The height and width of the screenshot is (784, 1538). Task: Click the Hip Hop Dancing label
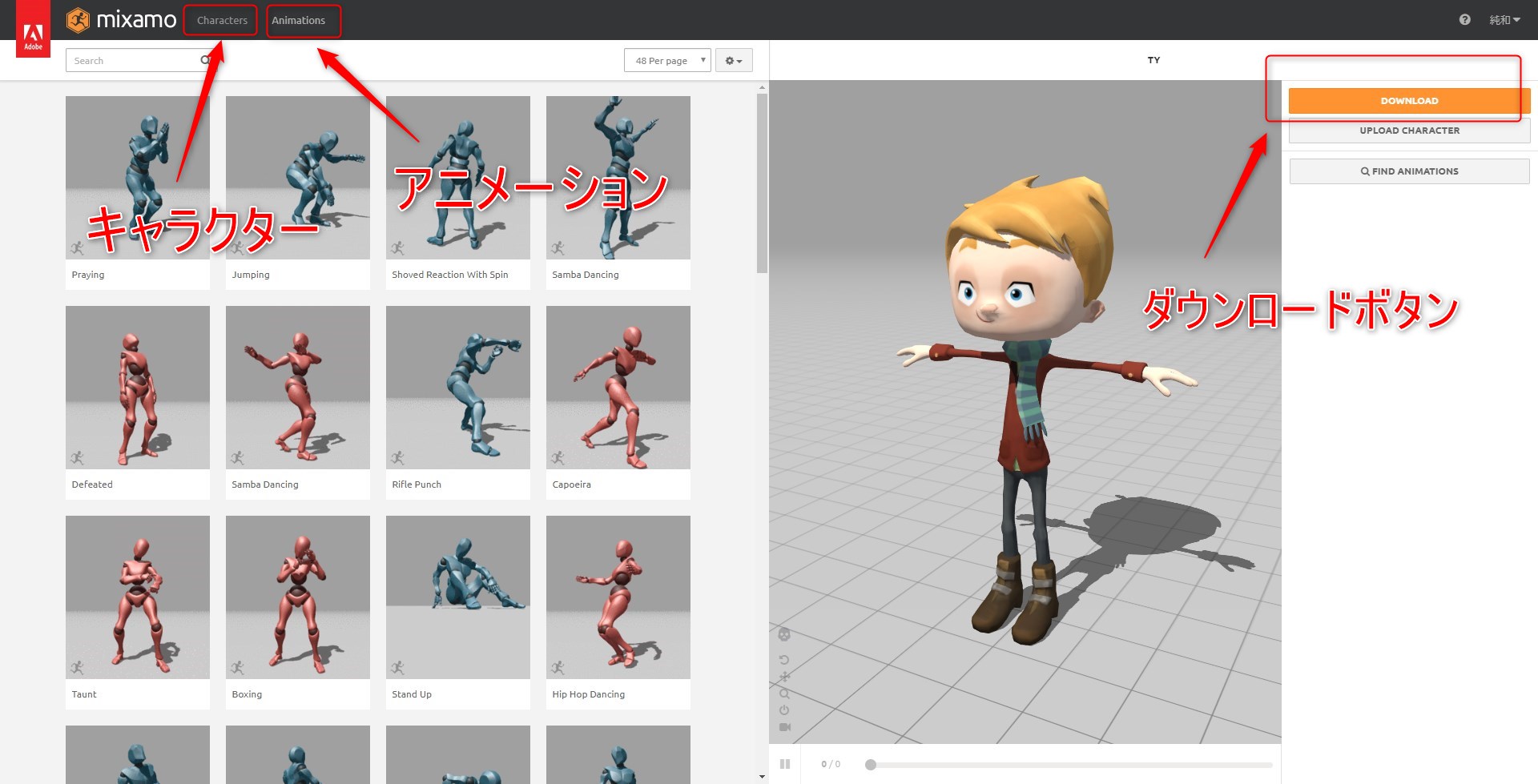[589, 694]
